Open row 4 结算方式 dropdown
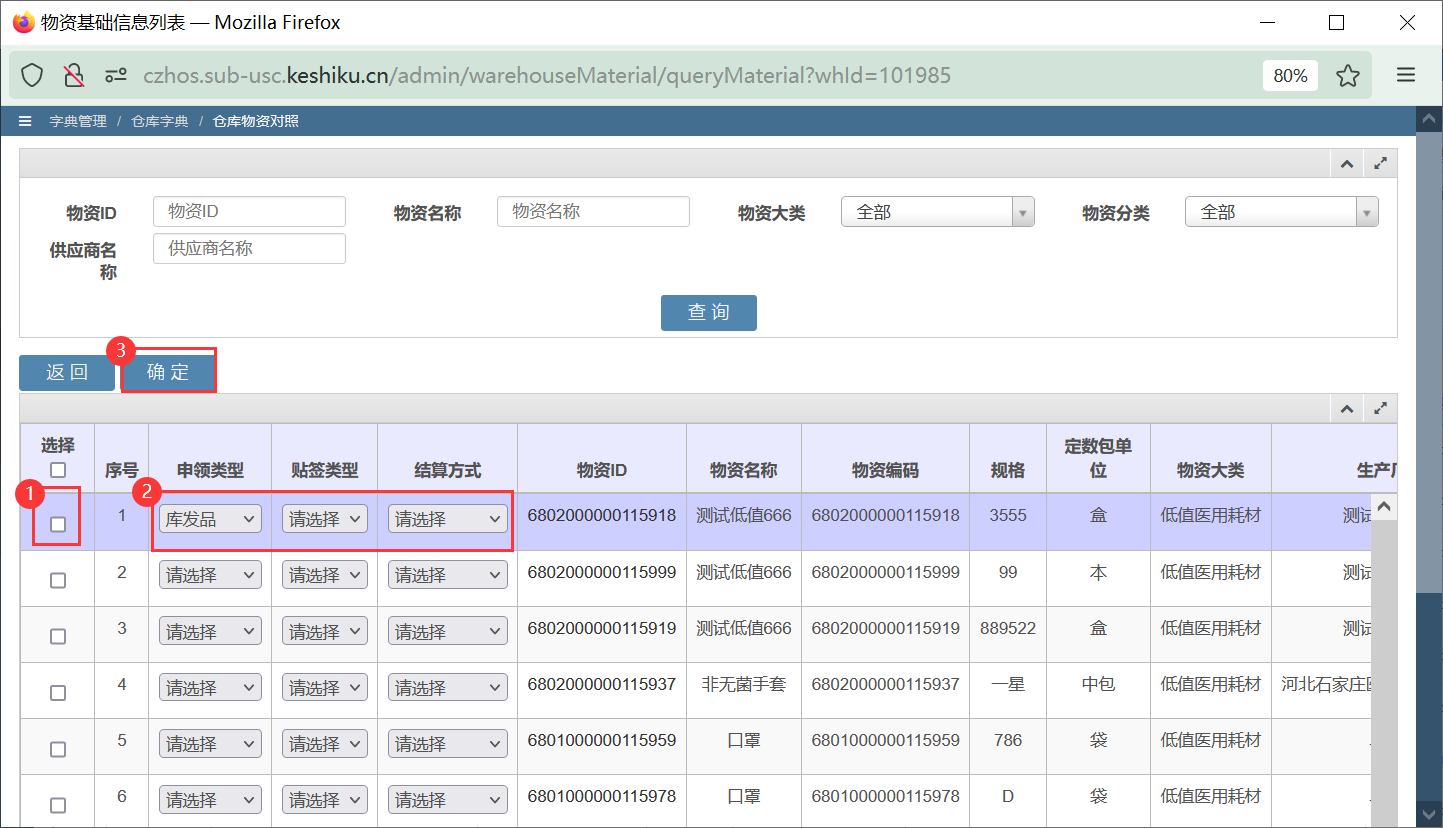 click(x=448, y=688)
